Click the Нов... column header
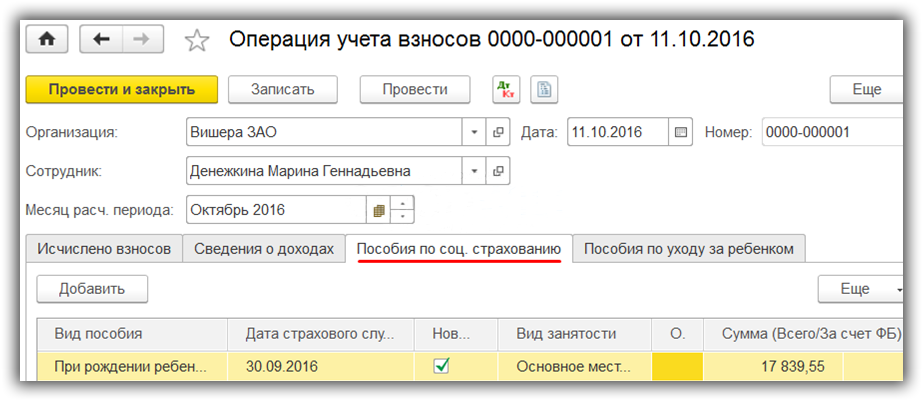The image size is (923, 401). 457,334
